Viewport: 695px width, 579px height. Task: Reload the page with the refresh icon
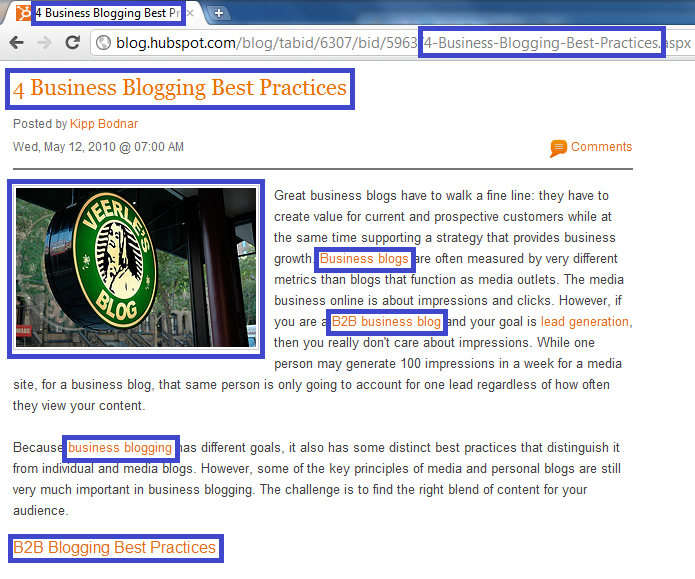point(72,42)
